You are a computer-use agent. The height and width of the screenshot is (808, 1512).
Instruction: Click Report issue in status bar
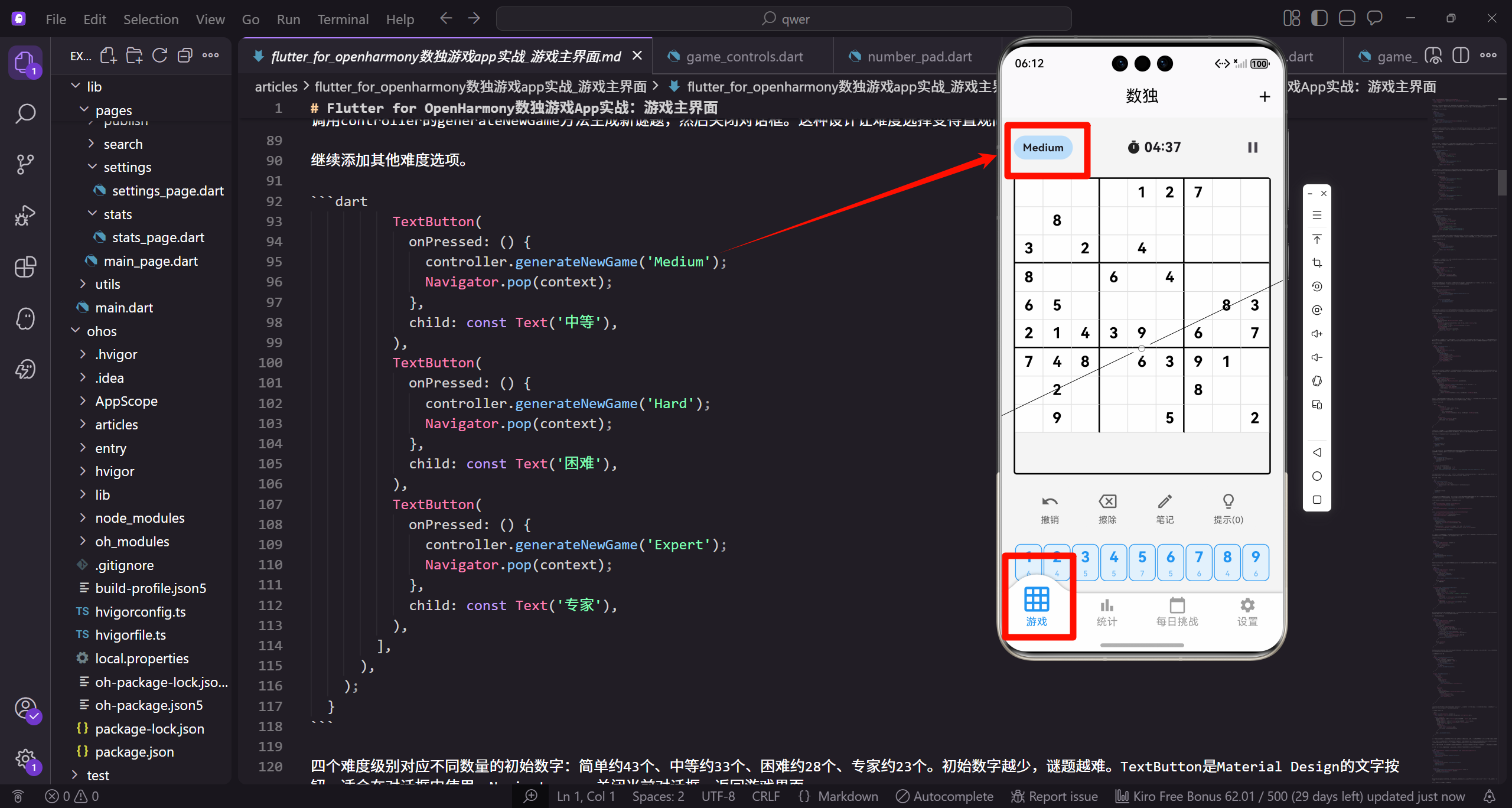pos(1054,796)
